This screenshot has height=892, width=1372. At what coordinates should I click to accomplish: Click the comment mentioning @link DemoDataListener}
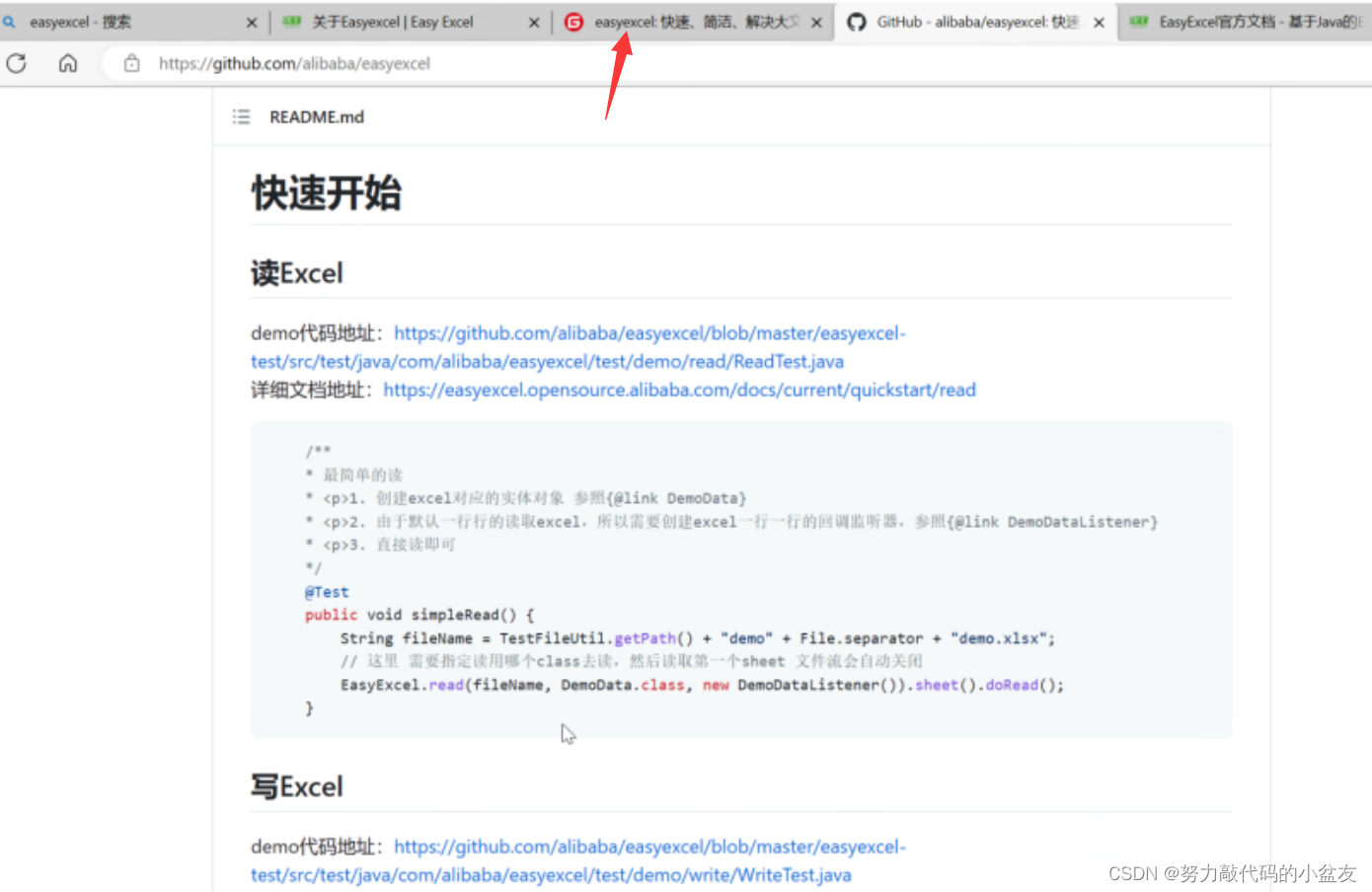point(731,521)
